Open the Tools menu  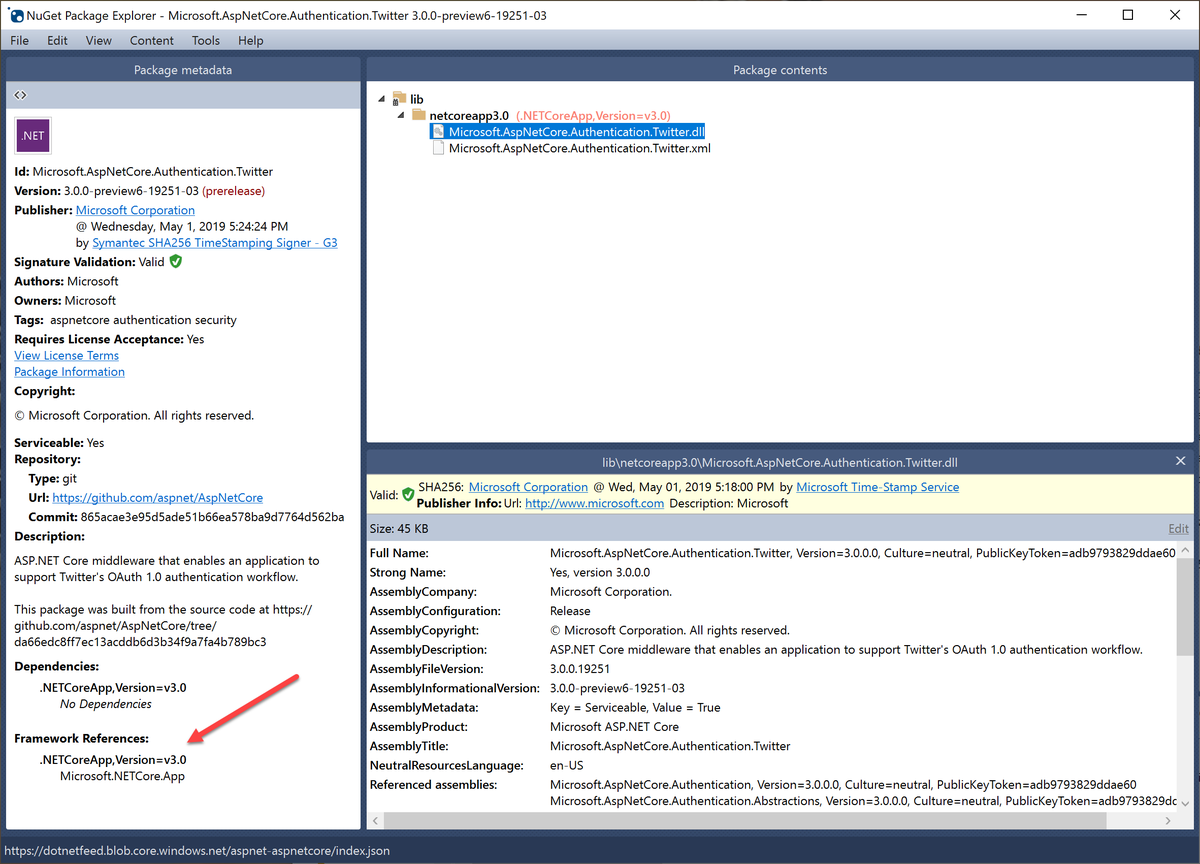tap(206, 41)
